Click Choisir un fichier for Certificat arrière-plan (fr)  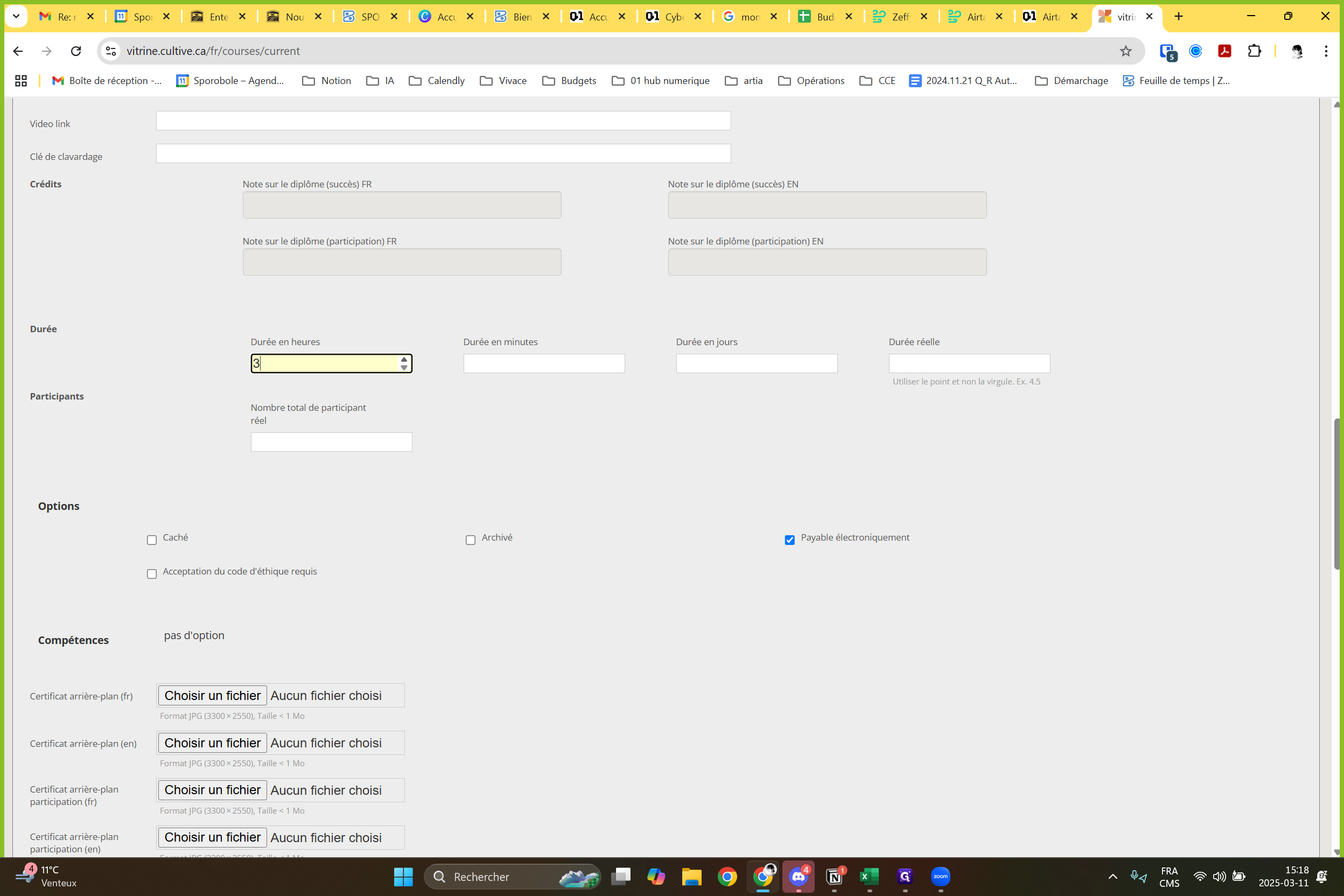coord(212,696)
